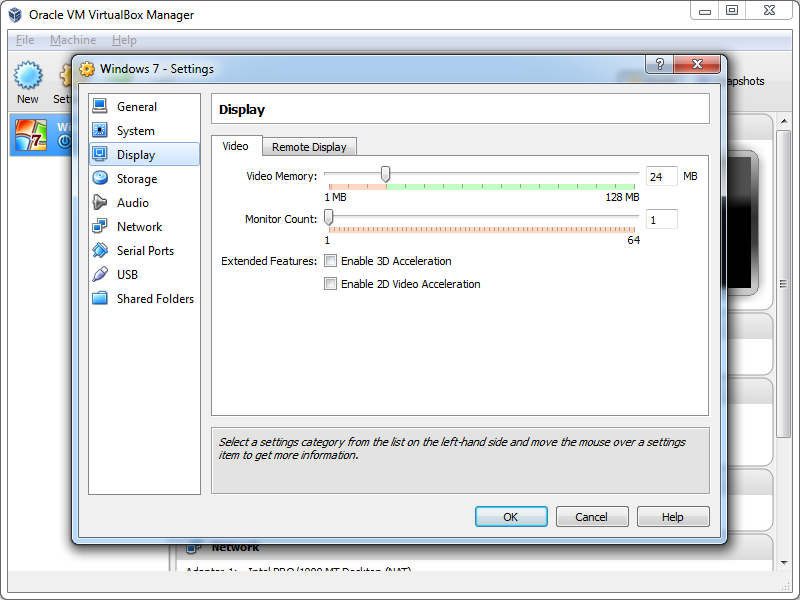800x600 pixels.
Task: Select the Shared Folders icon
Action: tap(100, 298)
